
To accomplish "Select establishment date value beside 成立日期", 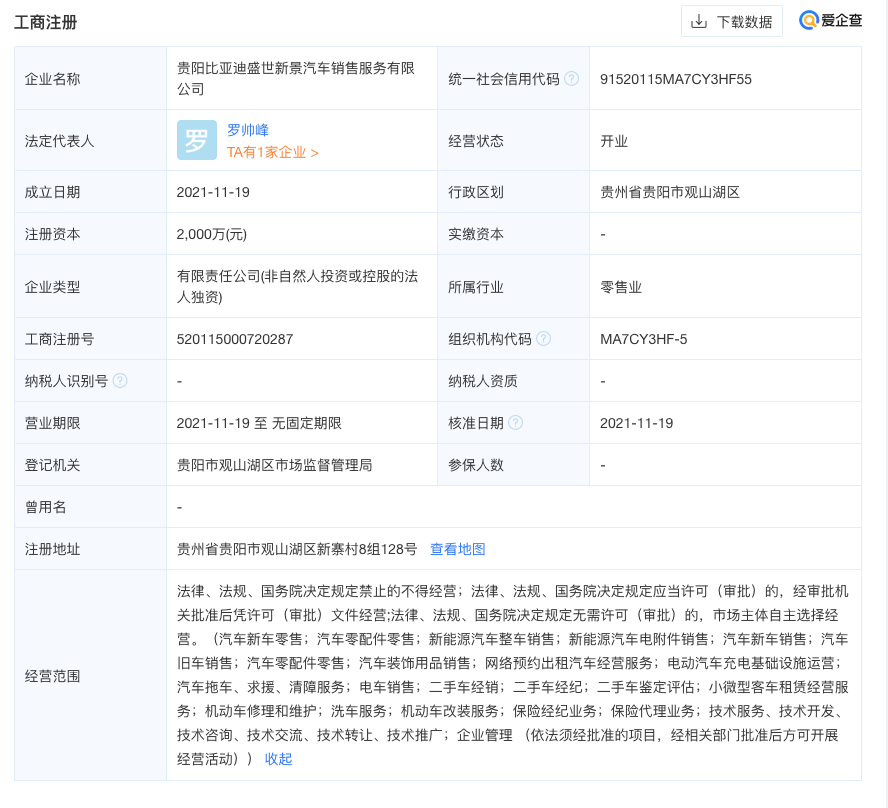I will [213, 192].
